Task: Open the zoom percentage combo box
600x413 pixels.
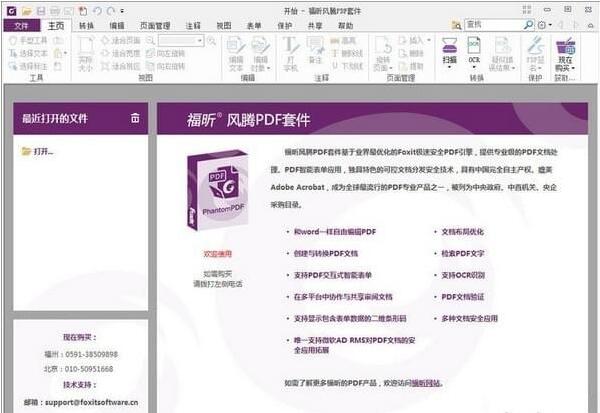Action: coord(181,40)
